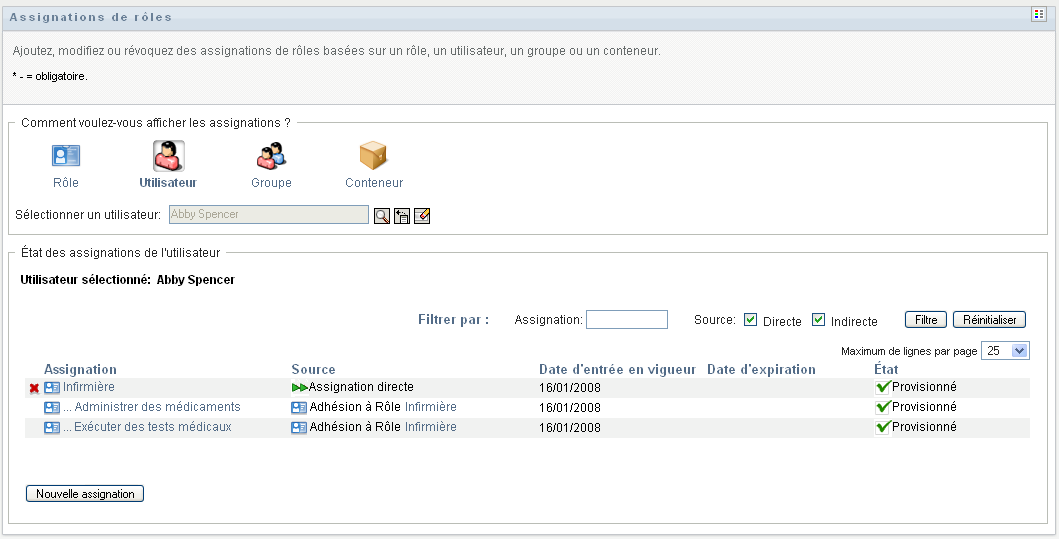
Task: Click the Filtre button
Action: click(x=926, y=319)
